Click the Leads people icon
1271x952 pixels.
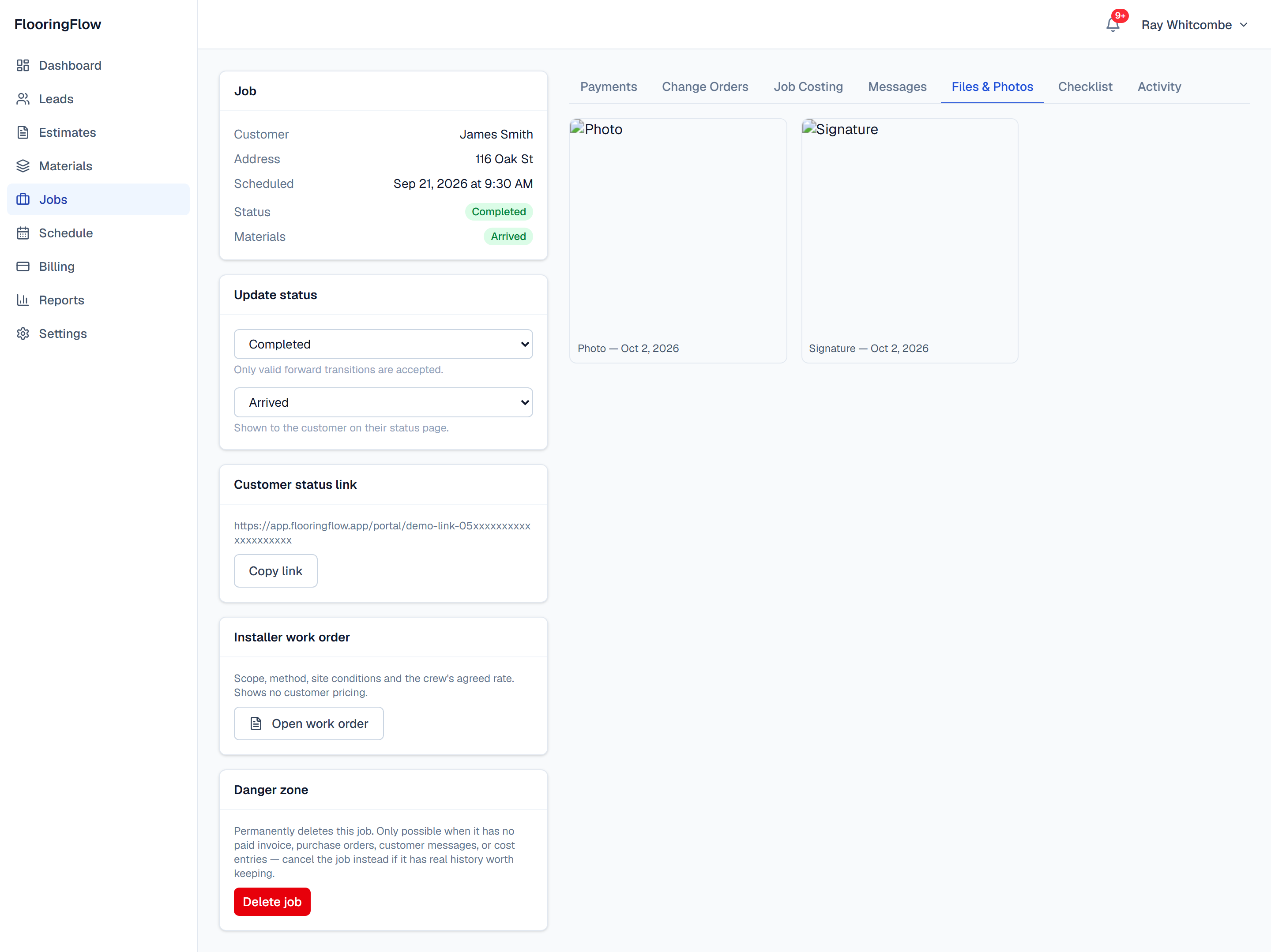click(x=23, y=99)
